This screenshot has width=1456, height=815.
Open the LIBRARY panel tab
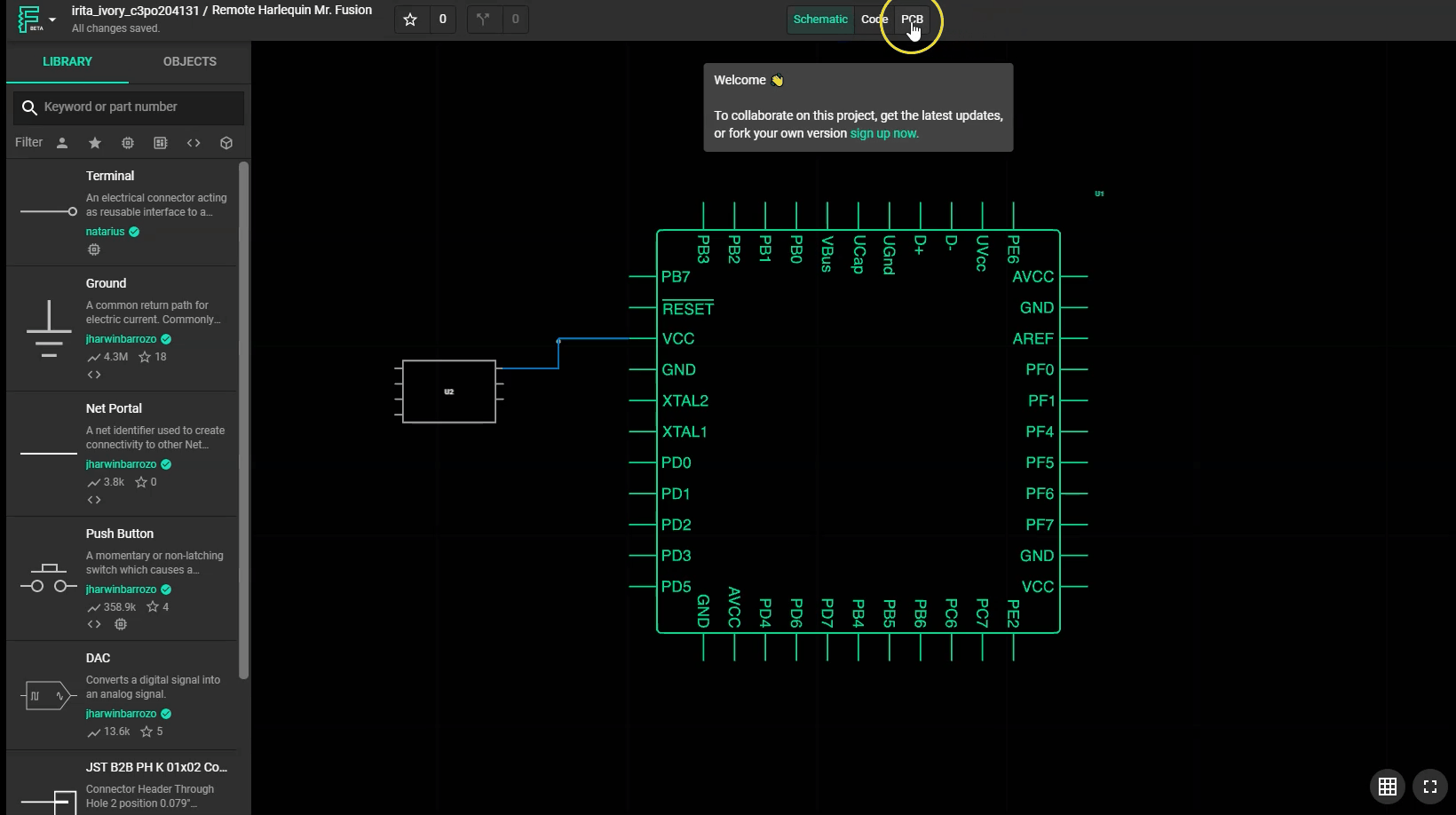click(67, 61)
